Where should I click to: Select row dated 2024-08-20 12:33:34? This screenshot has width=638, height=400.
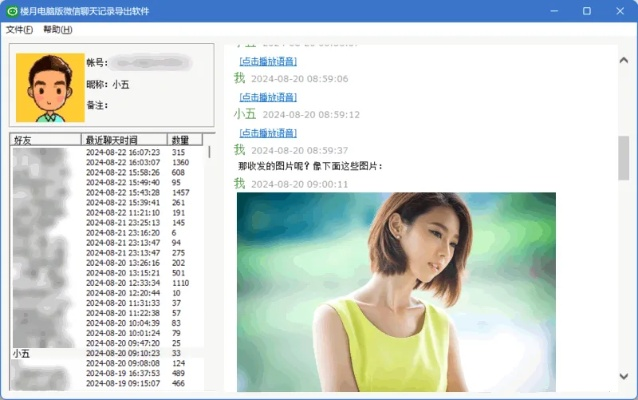click(x=107, y=283)
